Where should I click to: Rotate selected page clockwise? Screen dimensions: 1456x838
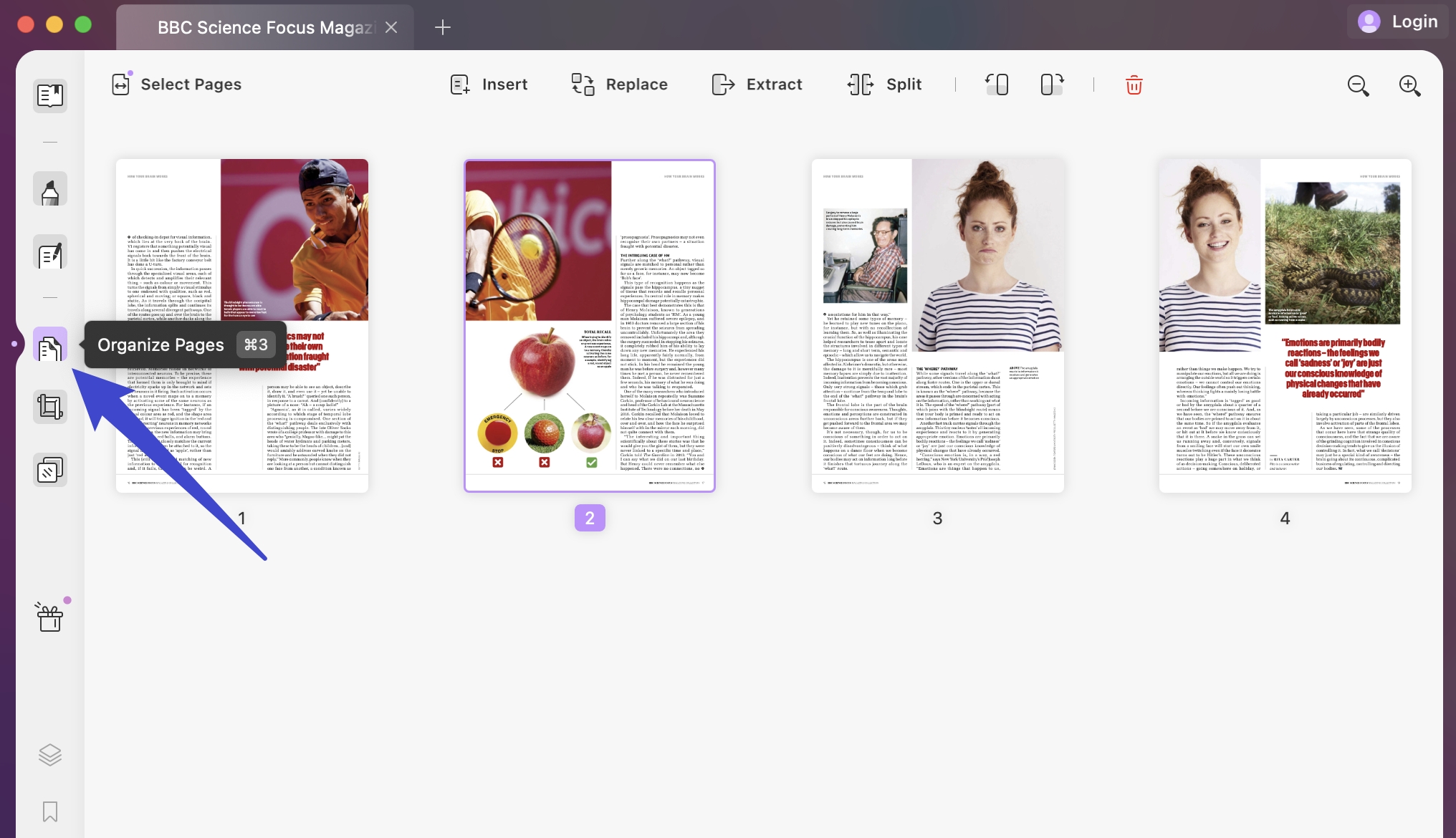click(1050, 85)
